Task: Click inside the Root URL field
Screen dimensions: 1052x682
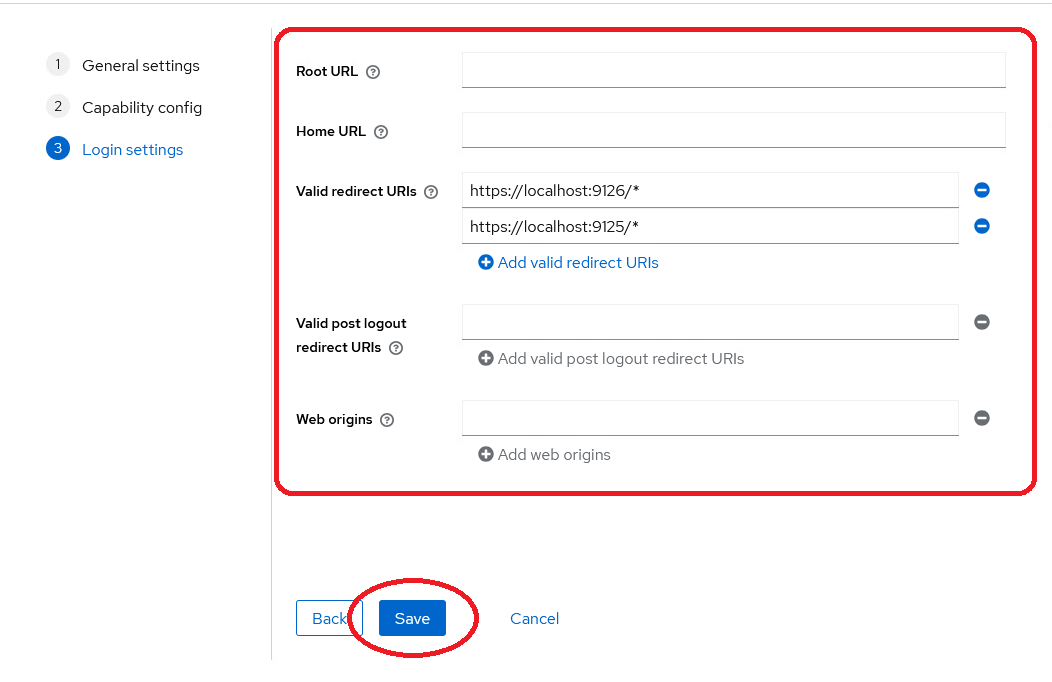Action: coord(733,70)
